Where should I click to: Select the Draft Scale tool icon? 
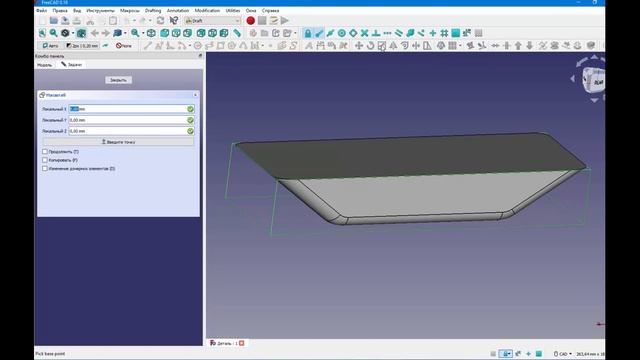coord(382,46)
